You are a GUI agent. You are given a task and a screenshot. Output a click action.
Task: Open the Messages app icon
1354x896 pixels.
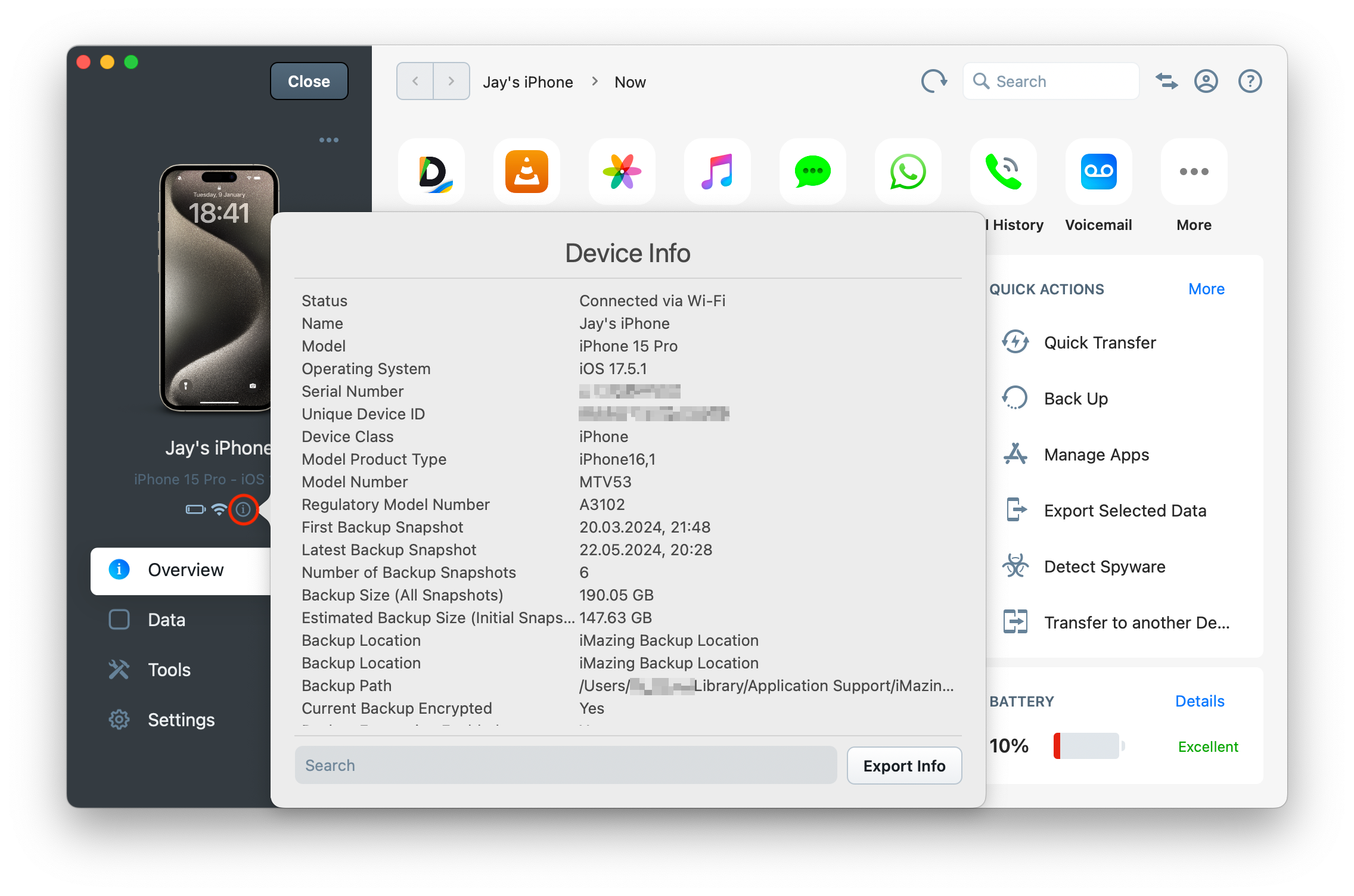click(x=813, y=172)
